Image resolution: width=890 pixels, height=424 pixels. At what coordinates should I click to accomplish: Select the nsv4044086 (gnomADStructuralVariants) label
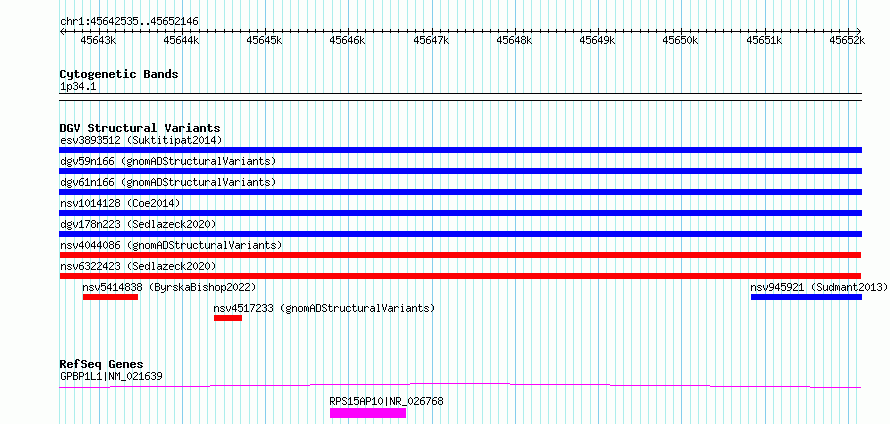pyautogui.click(x=171, y=245)
